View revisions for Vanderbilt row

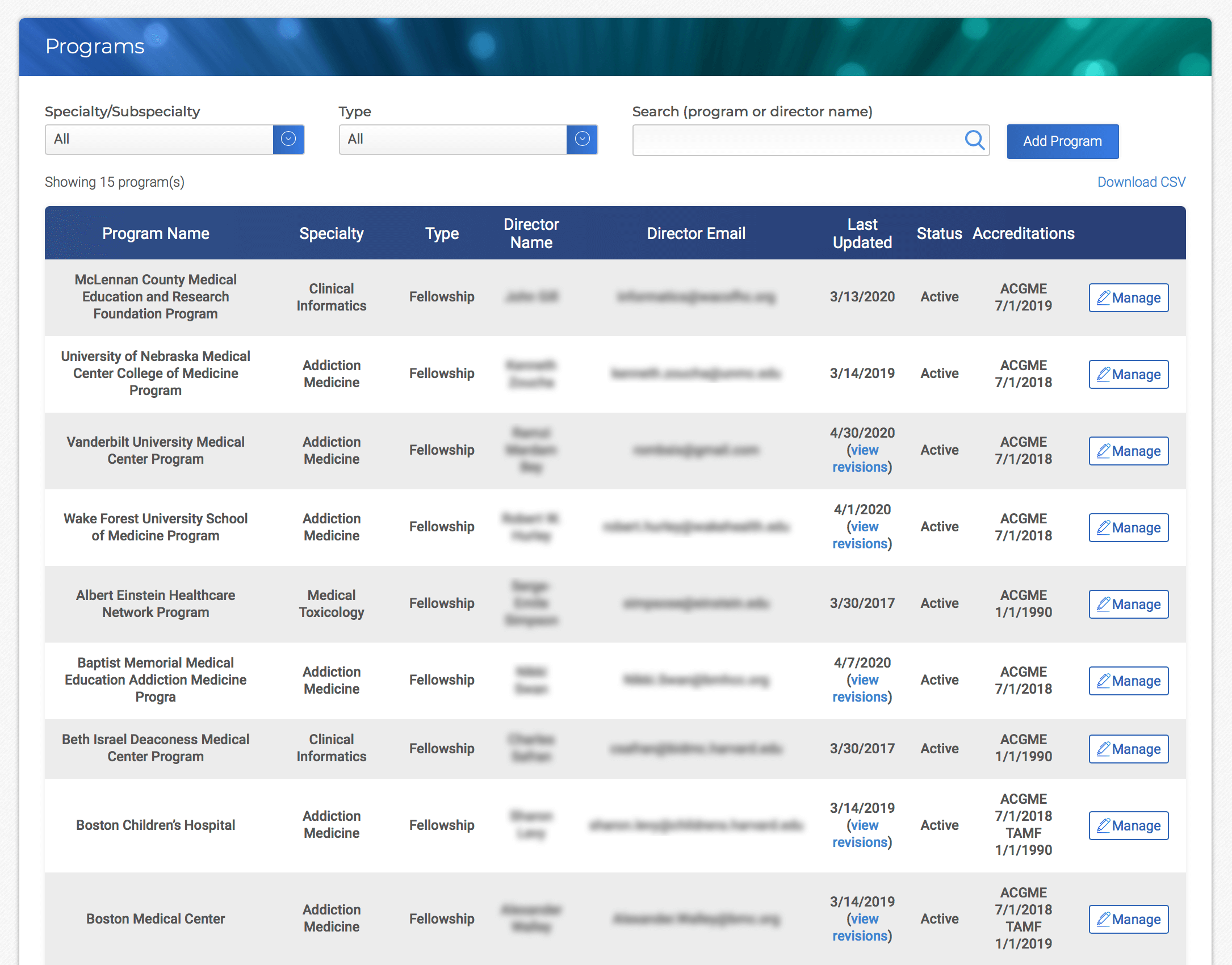(x=862, y=459)
